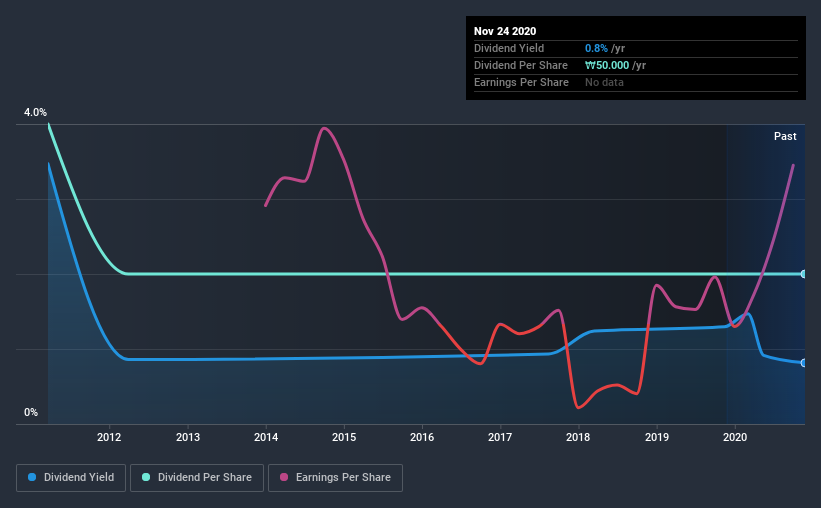This screenshot has height=508, width=821.
Task: Select the Dividend Yield endpoint marker
Action: pos(804,363)
